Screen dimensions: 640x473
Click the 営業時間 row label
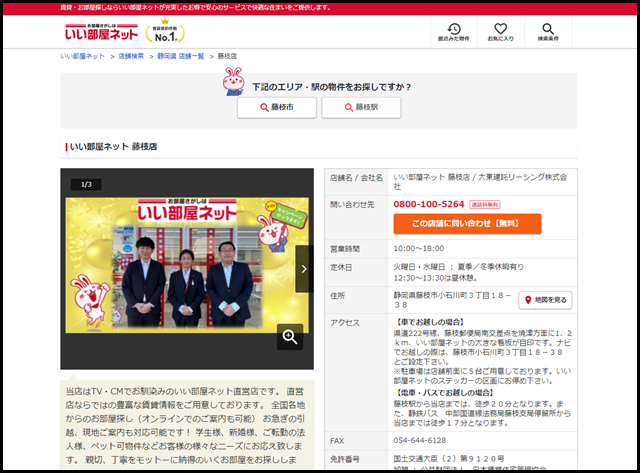[345, 249]
